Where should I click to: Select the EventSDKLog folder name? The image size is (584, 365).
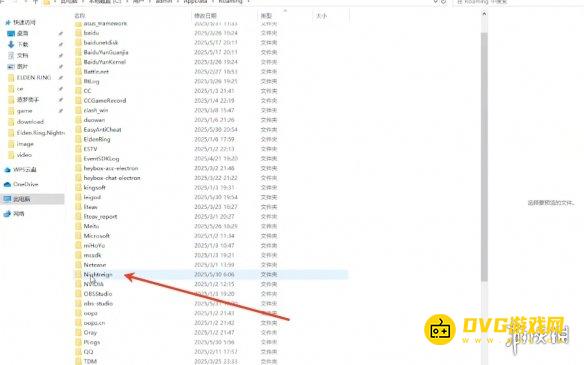101,159
